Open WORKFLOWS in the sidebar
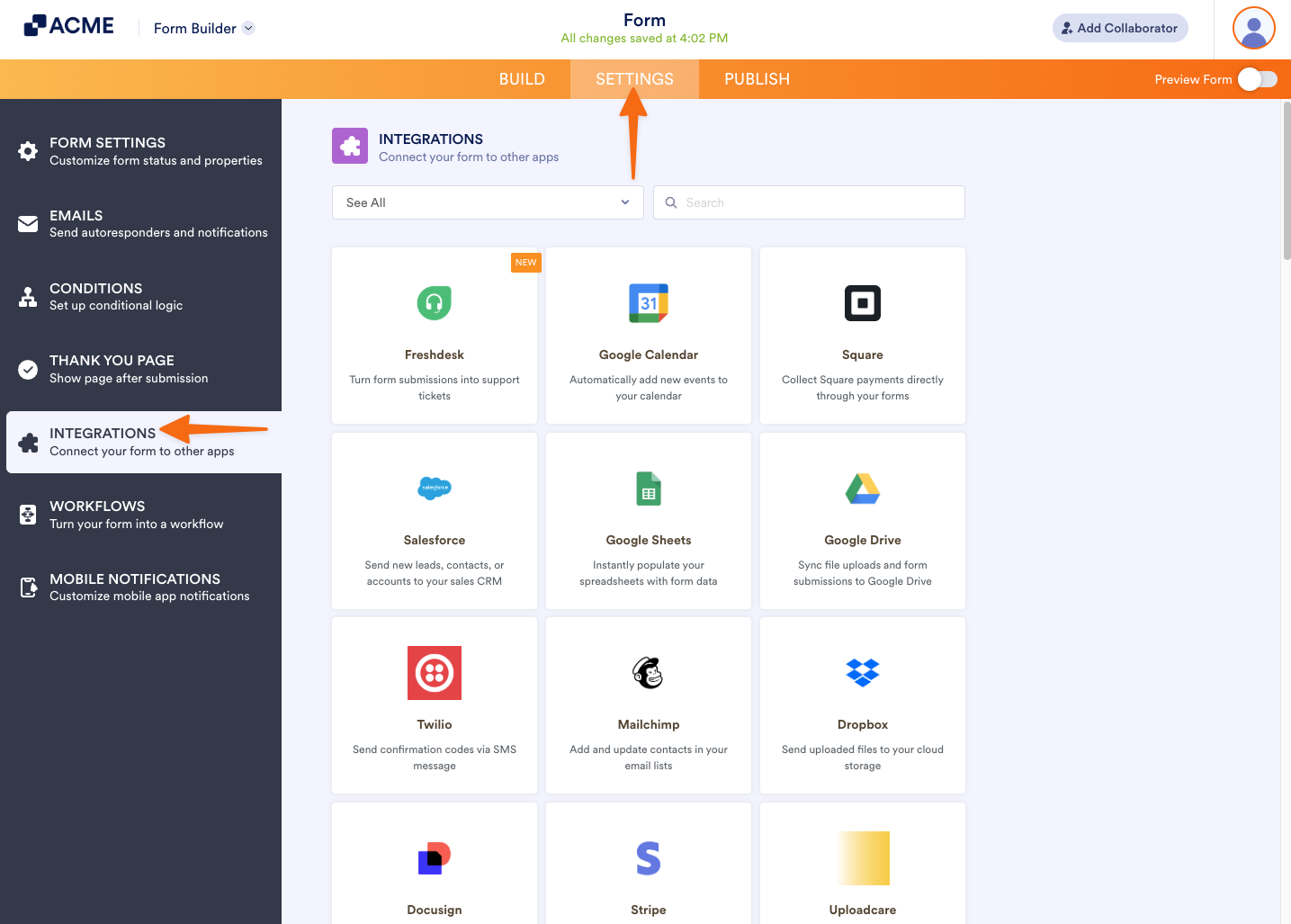The height and width of the screenshot is (924, 1291). [x=144, y=515]
